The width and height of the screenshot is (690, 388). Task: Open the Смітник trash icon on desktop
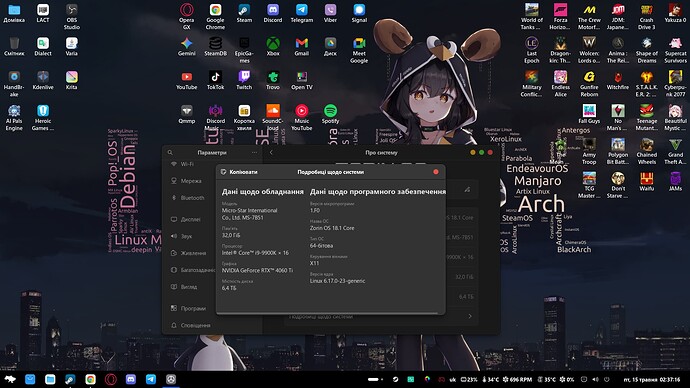click(x=14, y=47)
